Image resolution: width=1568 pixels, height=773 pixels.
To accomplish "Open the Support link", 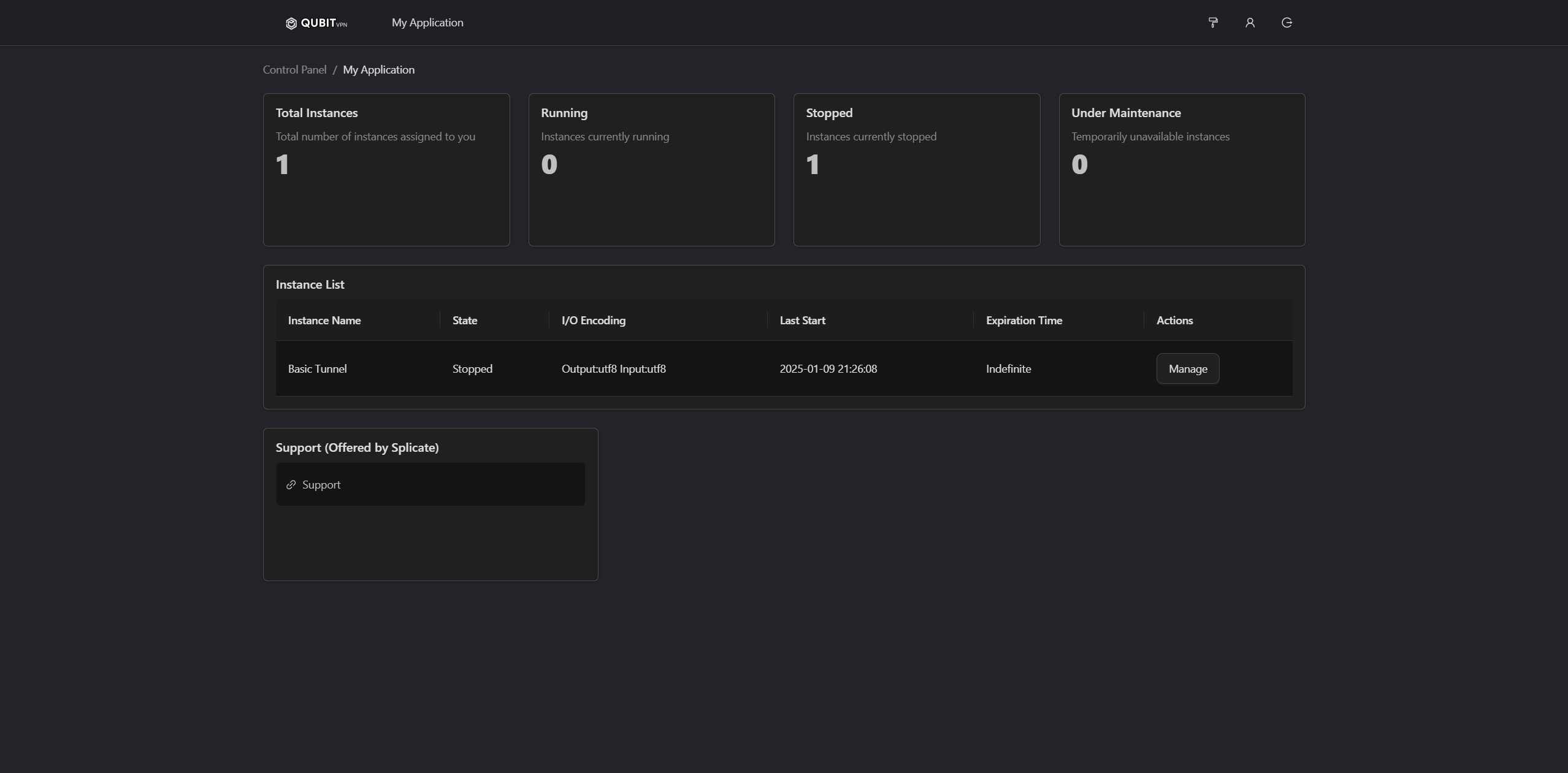I will (x=321, y=485).
